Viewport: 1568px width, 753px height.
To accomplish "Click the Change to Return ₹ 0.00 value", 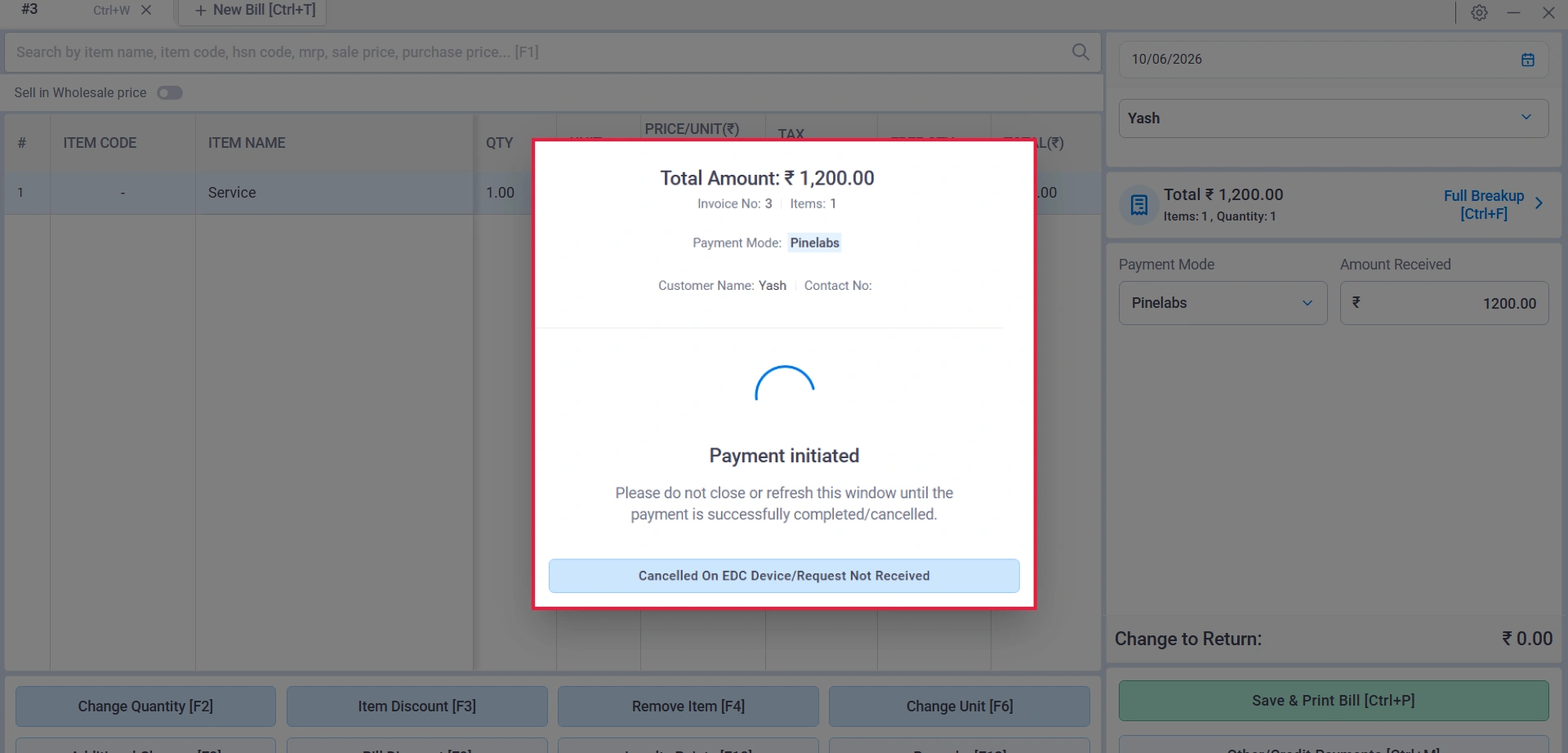I will click(x=1527, y=639).
